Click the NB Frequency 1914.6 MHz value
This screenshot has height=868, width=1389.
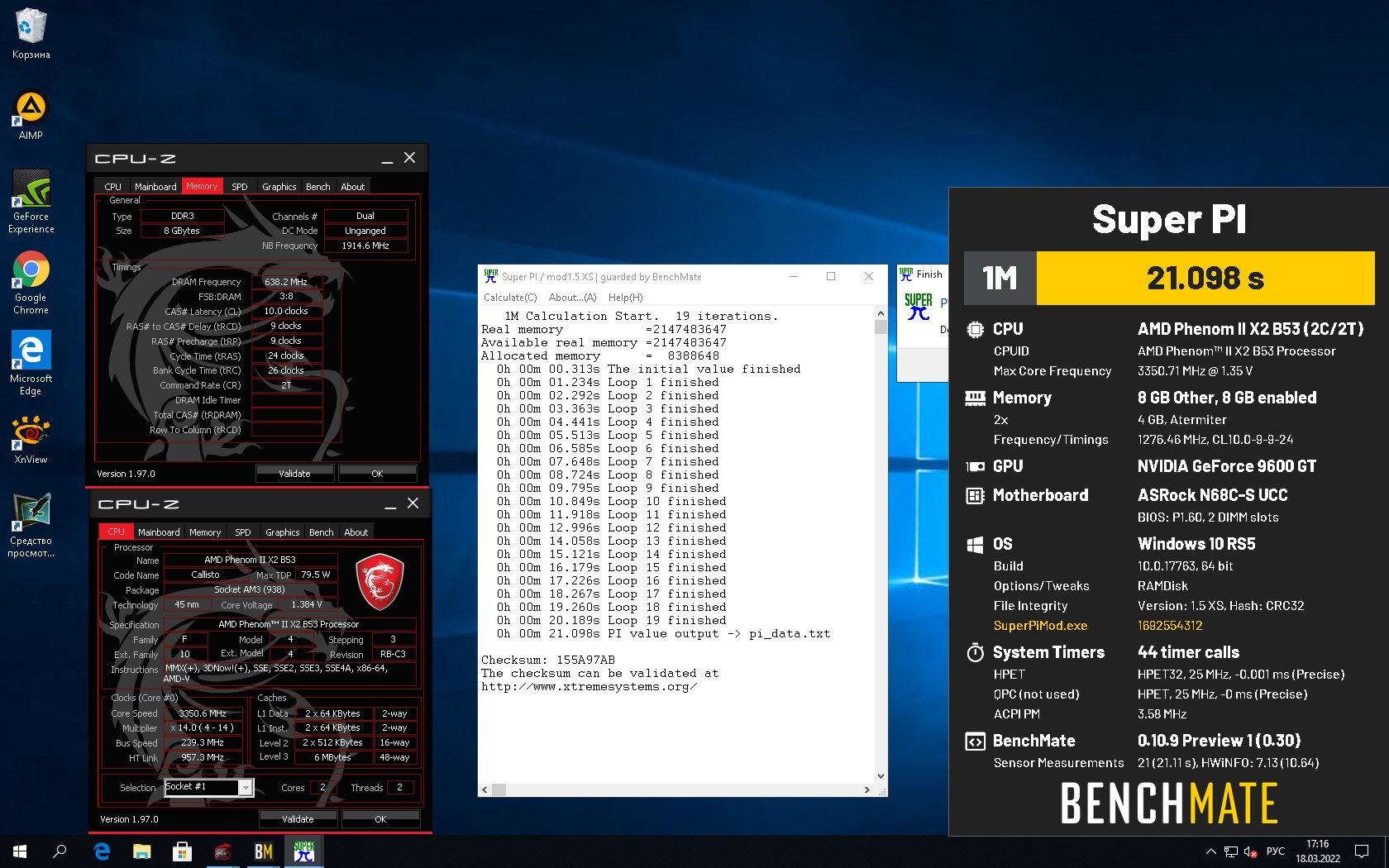[365, 246]
